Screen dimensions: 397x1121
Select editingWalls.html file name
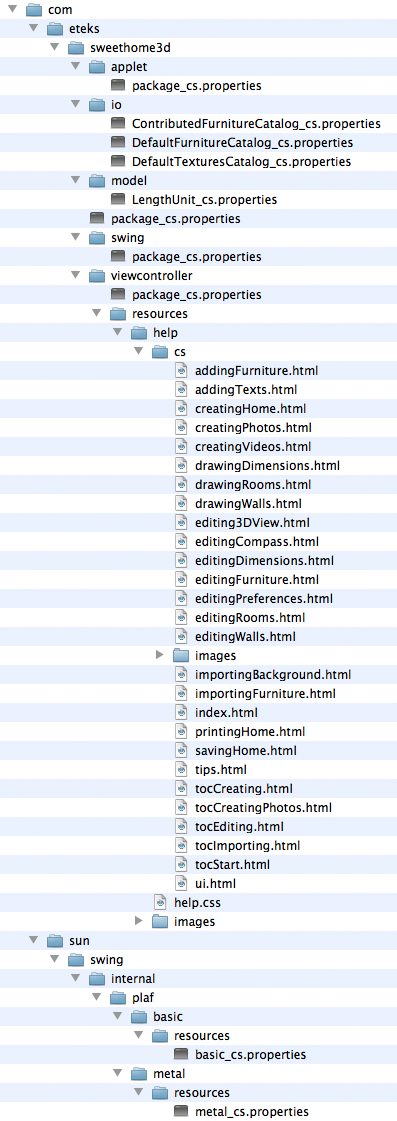tap(245, 636)
